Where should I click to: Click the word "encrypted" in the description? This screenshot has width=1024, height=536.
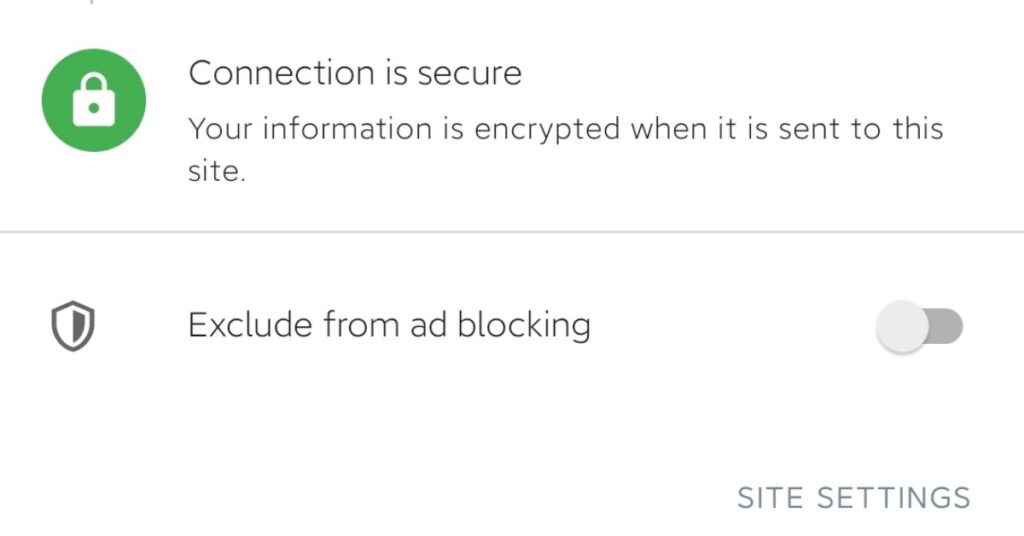point(547,129)
